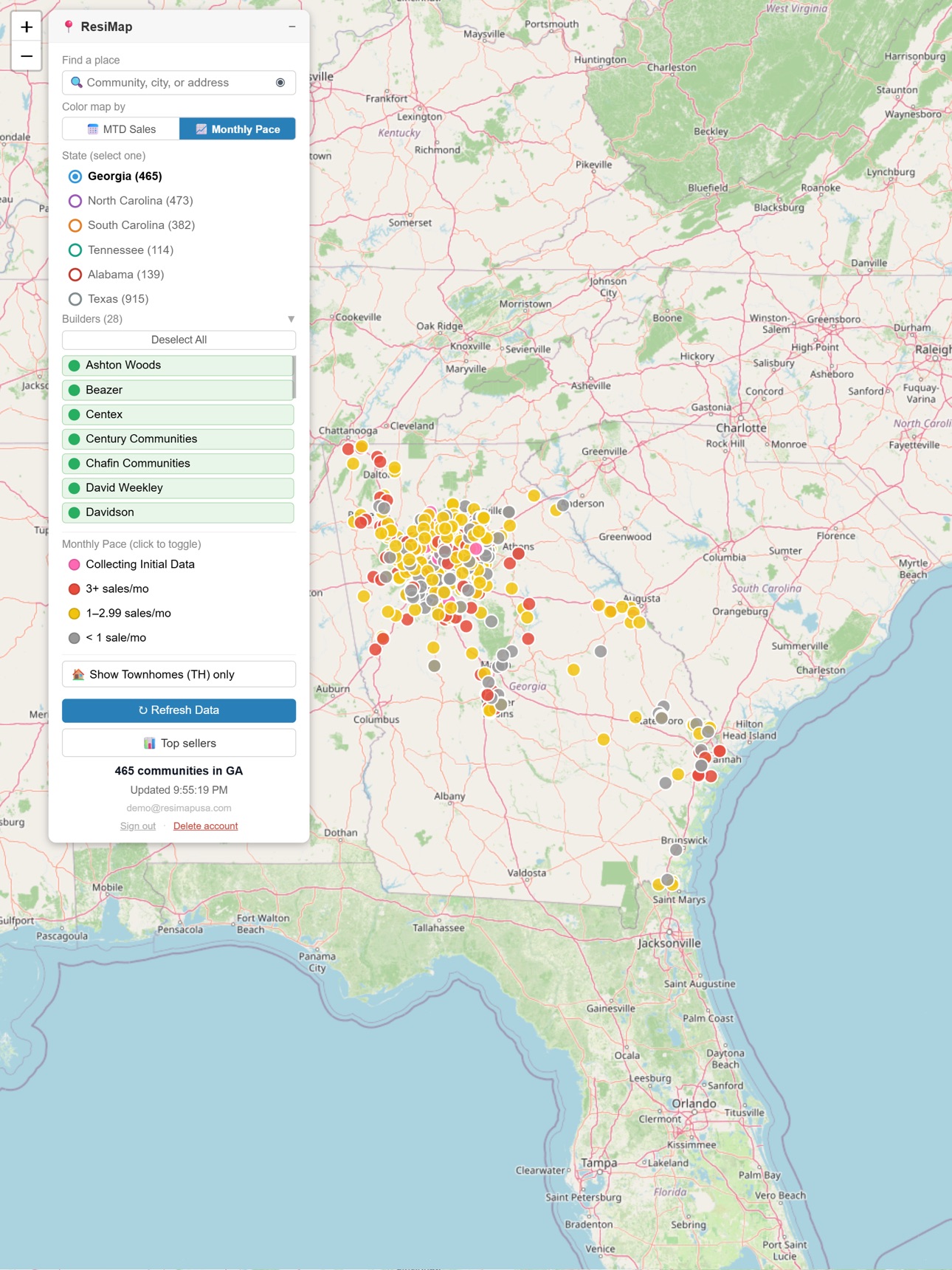Collapse the Builders list arrow
The width and height of the screenshot is (952, 1270).
point(291,319)
